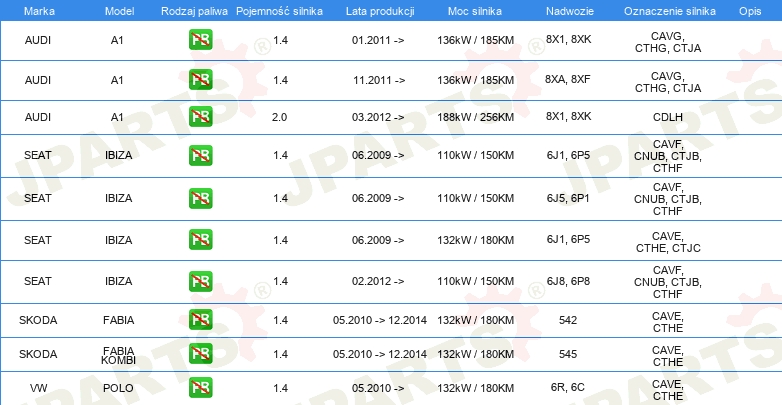Click the Oznaczenie silnika column header
The image size is (782, 405).
(x=670, y=11)
